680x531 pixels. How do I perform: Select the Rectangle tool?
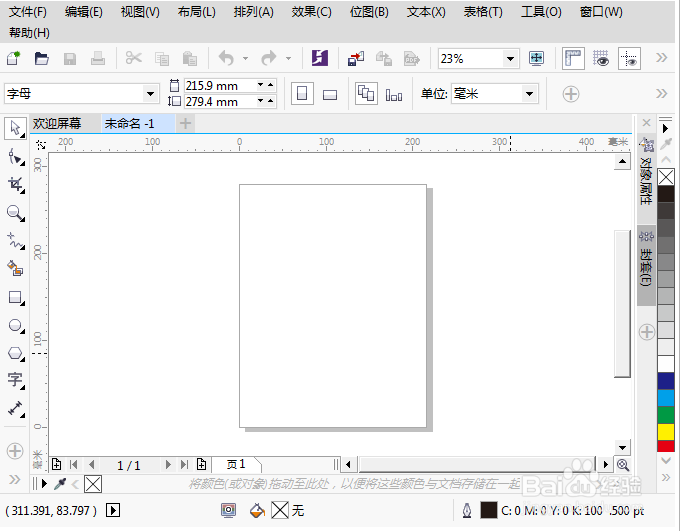click(x=16, y=298)
